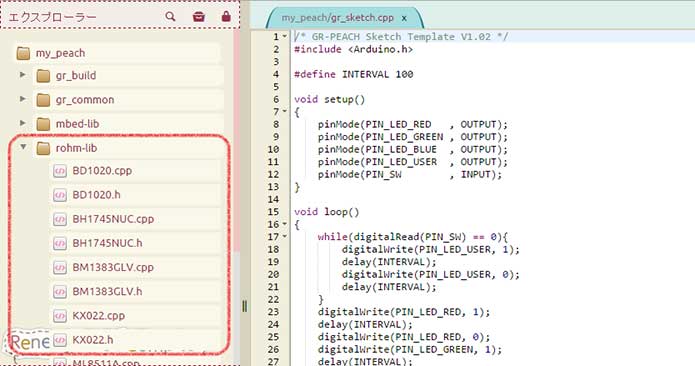Click the エクスプローラー panel title
The width and height of the screenshot is (695, 366).
point(52,17)
